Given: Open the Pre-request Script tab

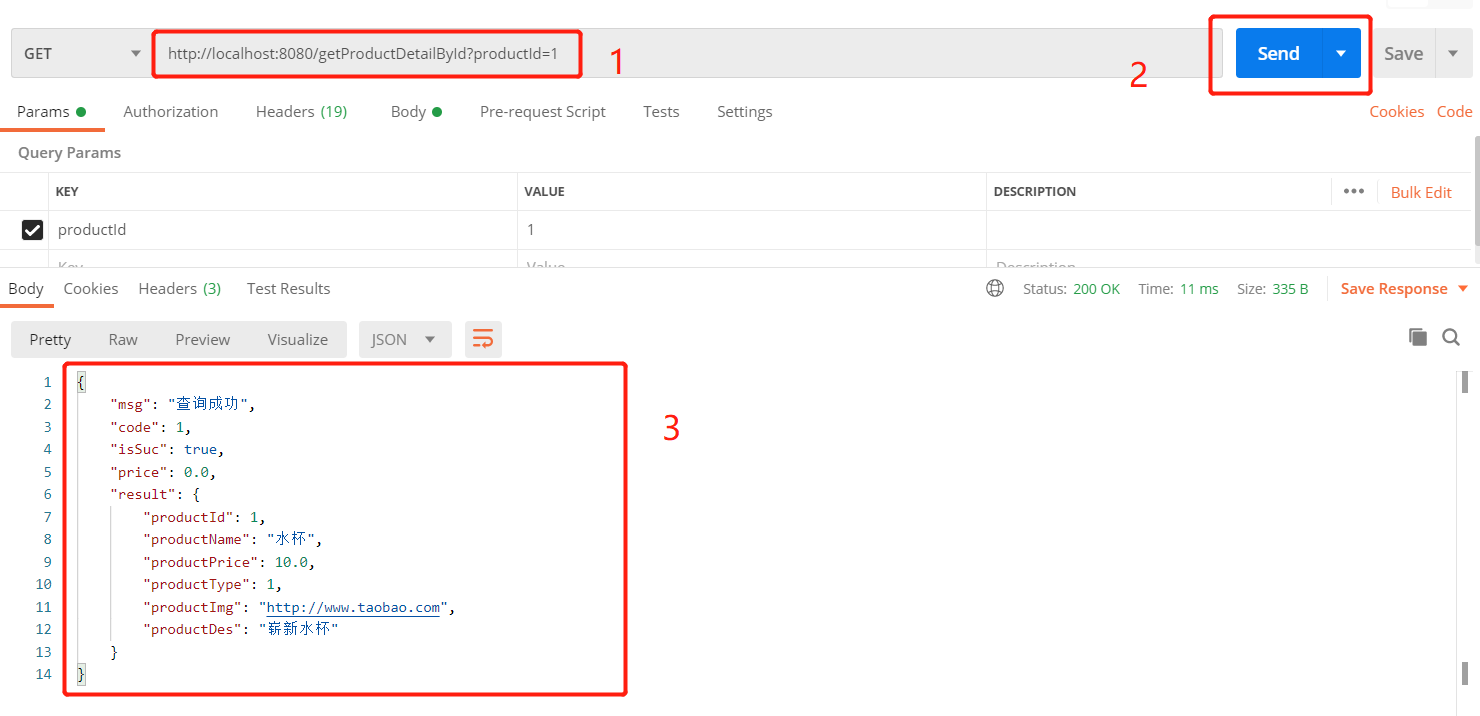Looking at the screenshot, I should pyautogui.click(x=543, y=112).
